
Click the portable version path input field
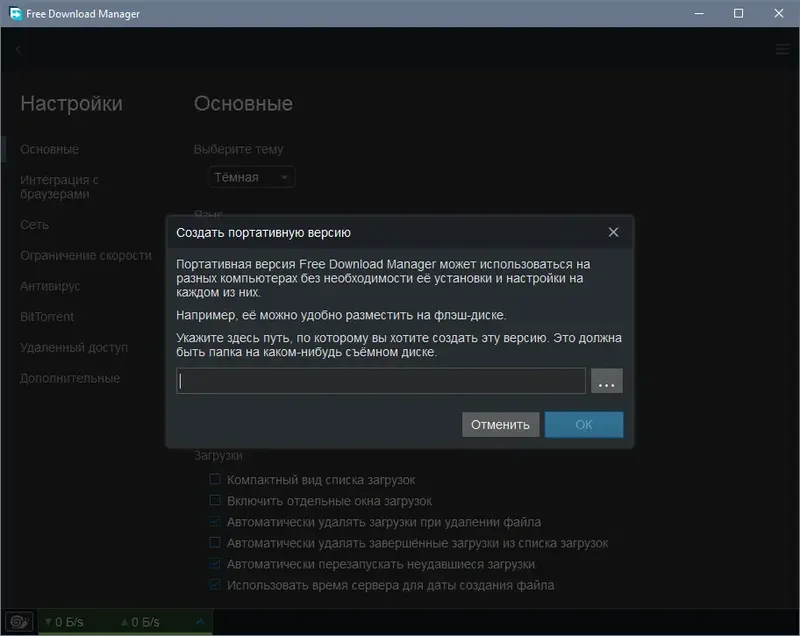381,381
